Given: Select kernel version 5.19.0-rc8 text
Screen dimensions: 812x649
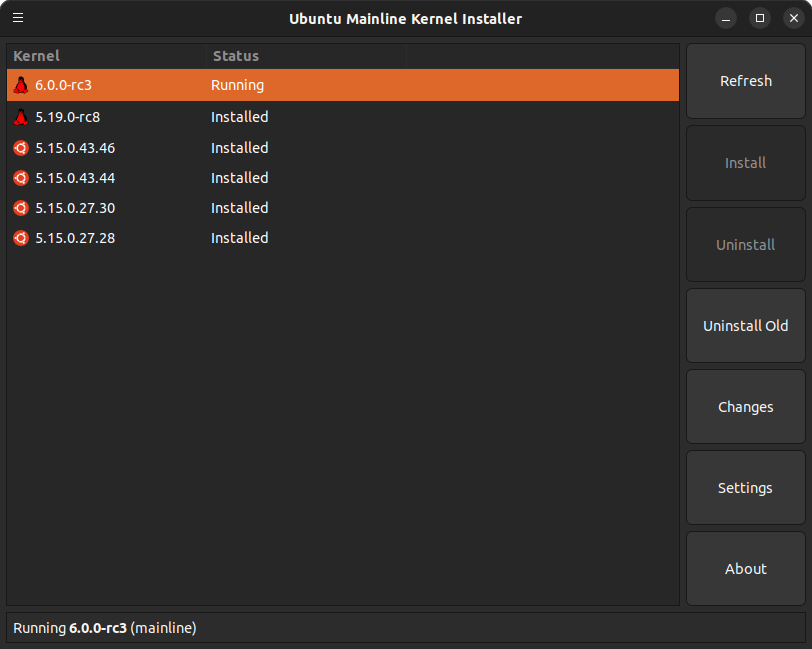Looking at the screenshot, I should coord(67,117).
